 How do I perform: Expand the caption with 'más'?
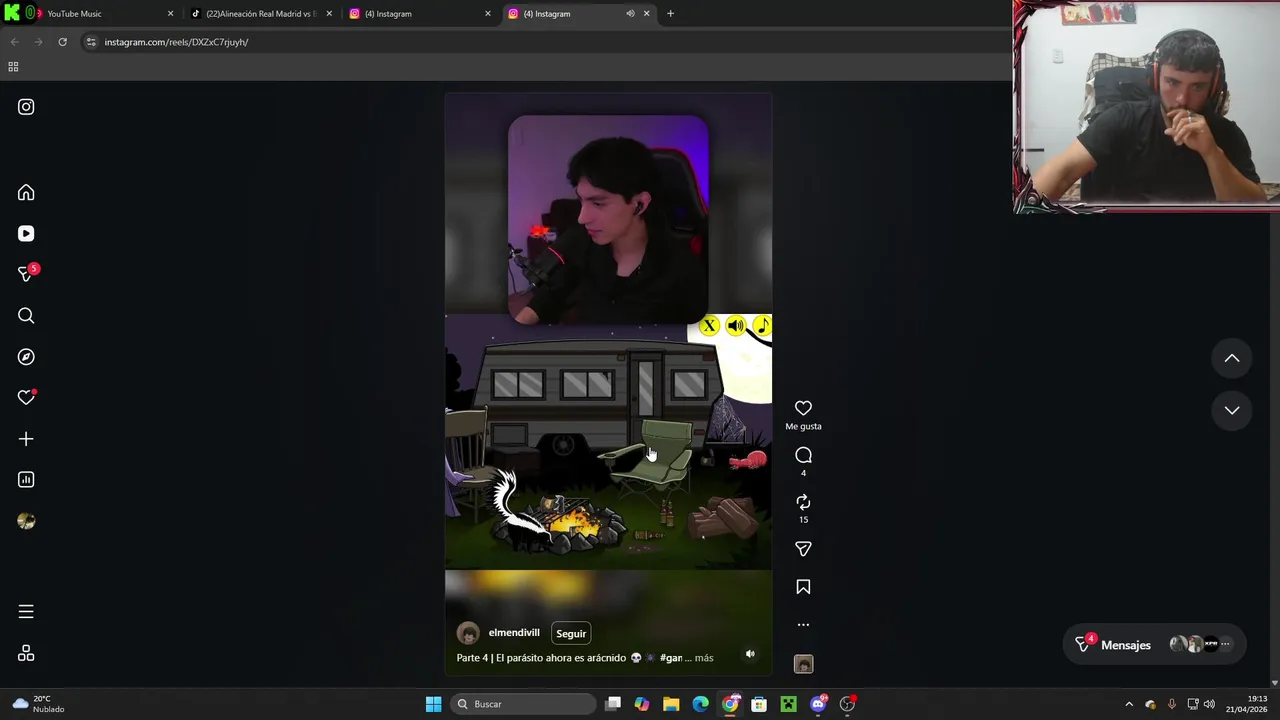tap(704, 658)
